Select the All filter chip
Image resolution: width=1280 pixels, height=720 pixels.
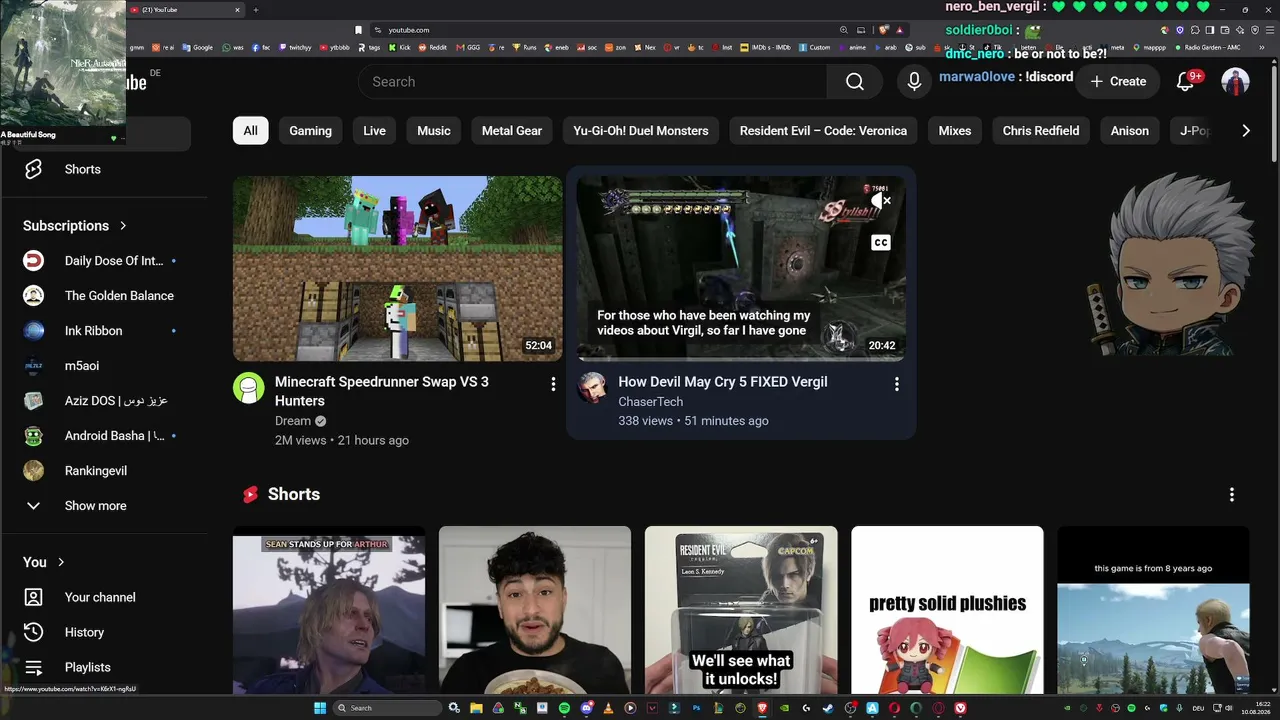coord(250,131)
